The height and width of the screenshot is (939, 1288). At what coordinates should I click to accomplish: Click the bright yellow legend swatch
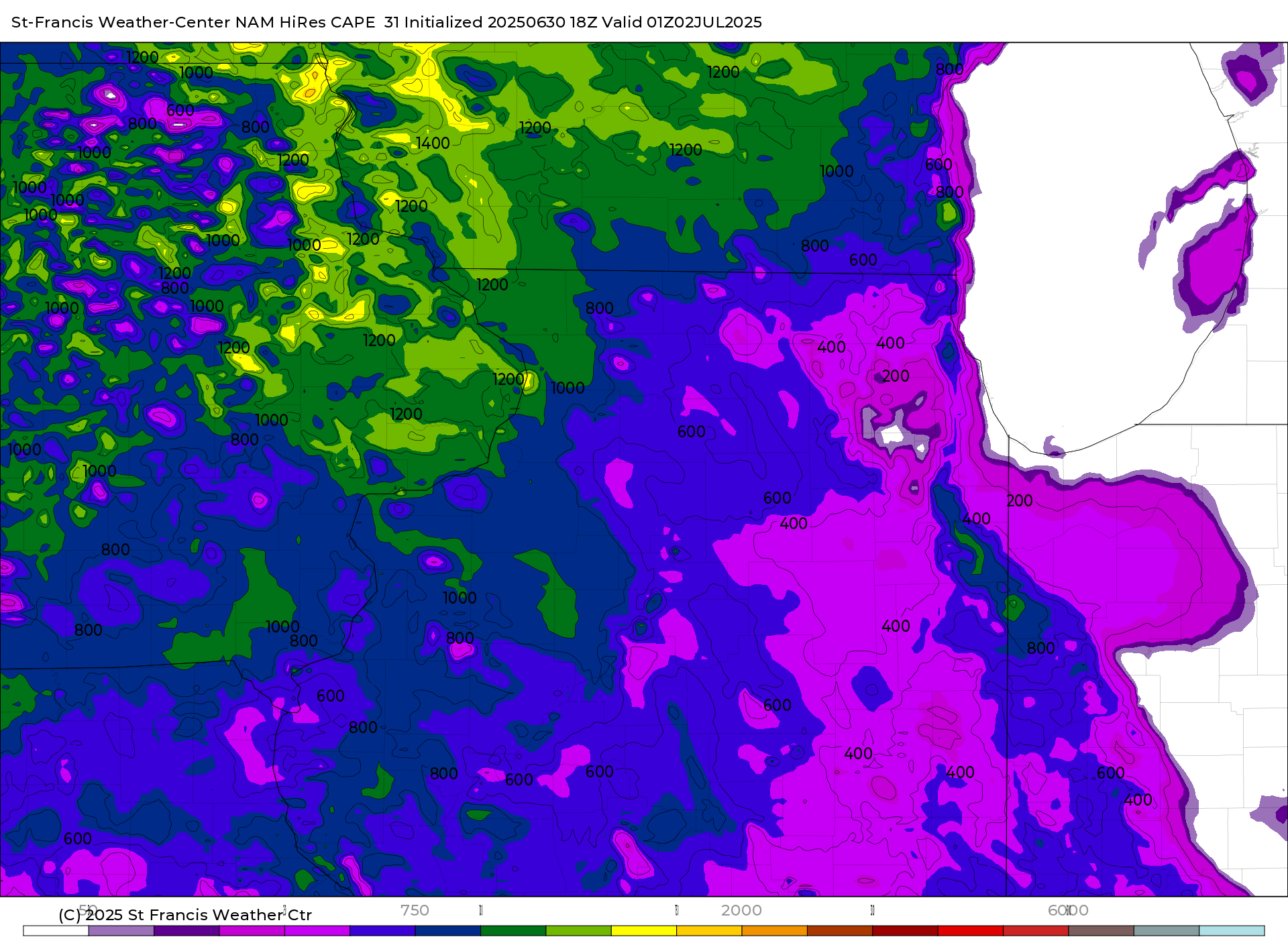644,931
